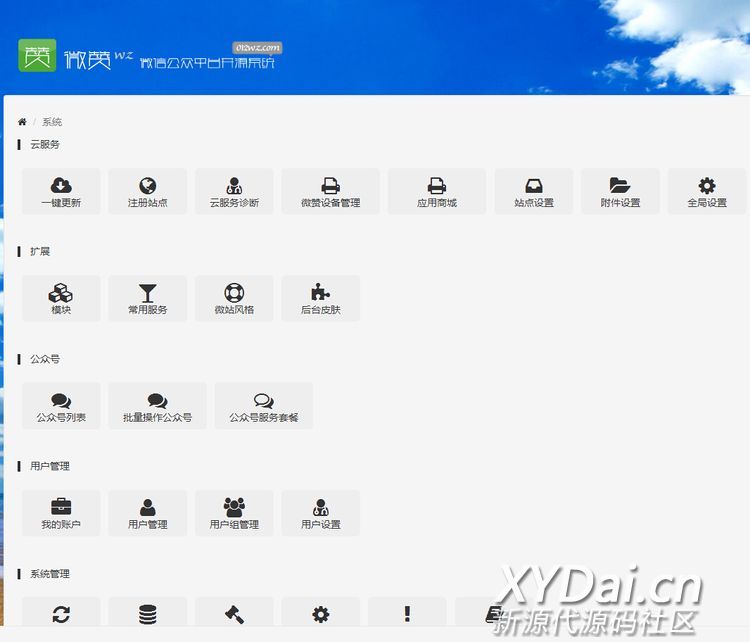Click the 注册站点 globe icon
The width and height of the screenshot is (750, 642).
[x=148, y=185]
